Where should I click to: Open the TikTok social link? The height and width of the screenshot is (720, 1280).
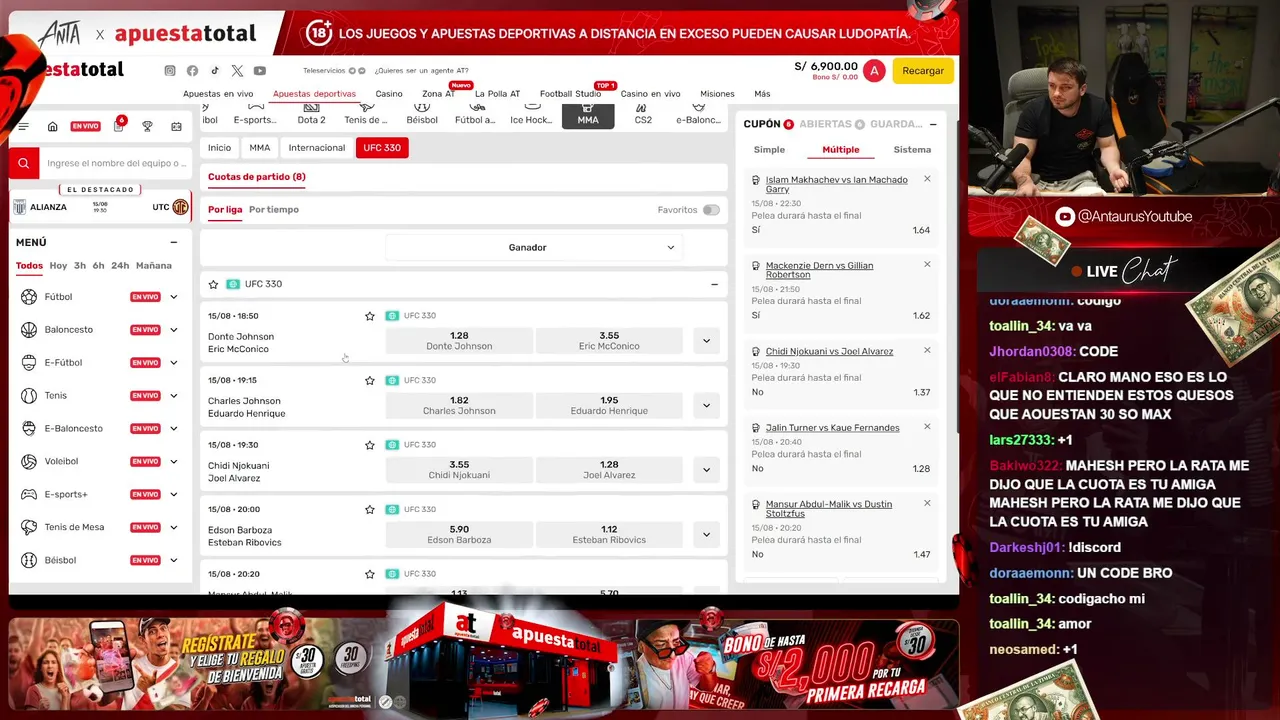(214, 71)
